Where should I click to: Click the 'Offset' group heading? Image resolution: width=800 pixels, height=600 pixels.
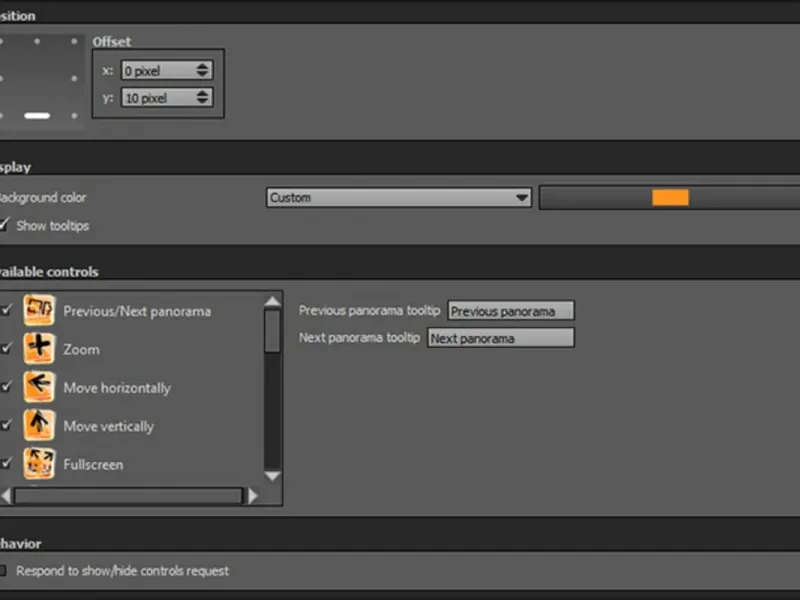112,41
